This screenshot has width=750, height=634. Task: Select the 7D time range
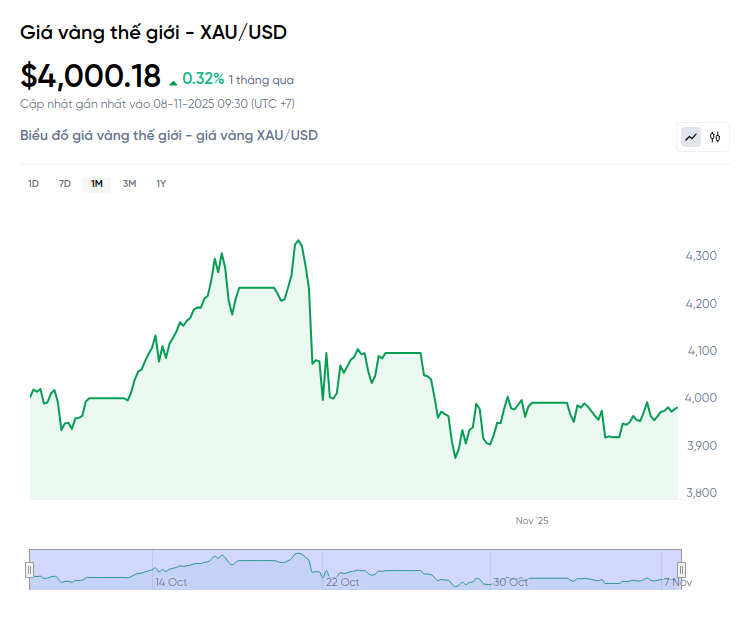pos(65,183)
